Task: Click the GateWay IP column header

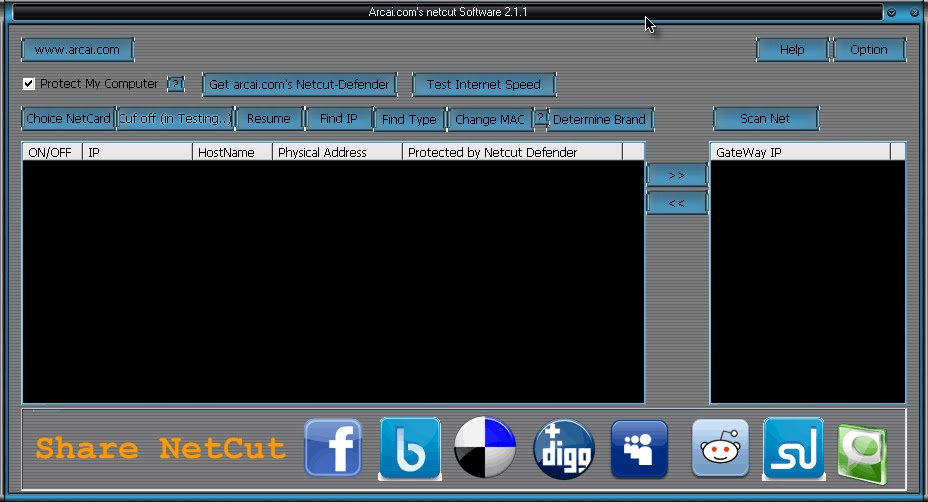Action: 800,152
